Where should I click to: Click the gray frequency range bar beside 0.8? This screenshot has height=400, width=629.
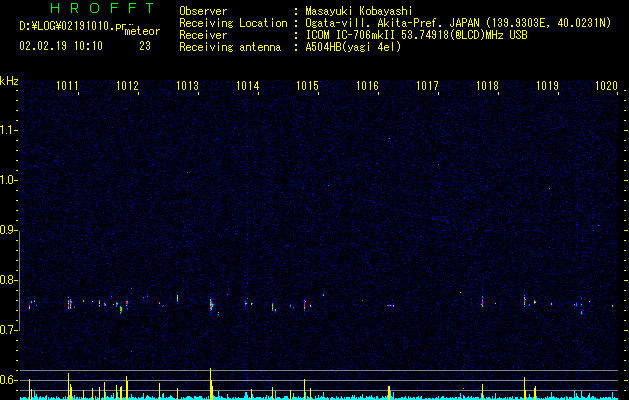pyautogui.click(x=19, y=280)
